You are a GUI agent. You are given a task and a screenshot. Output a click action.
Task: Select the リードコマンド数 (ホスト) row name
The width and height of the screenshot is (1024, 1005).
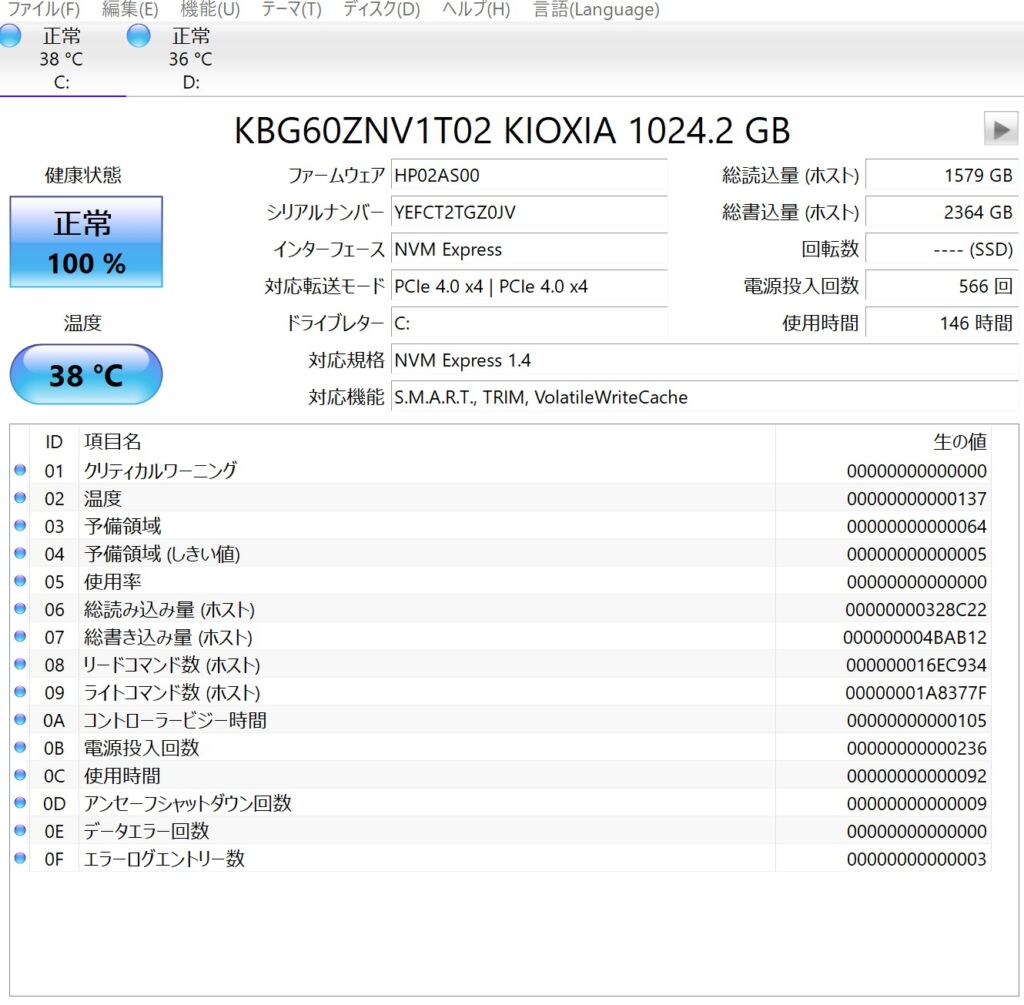172,665
